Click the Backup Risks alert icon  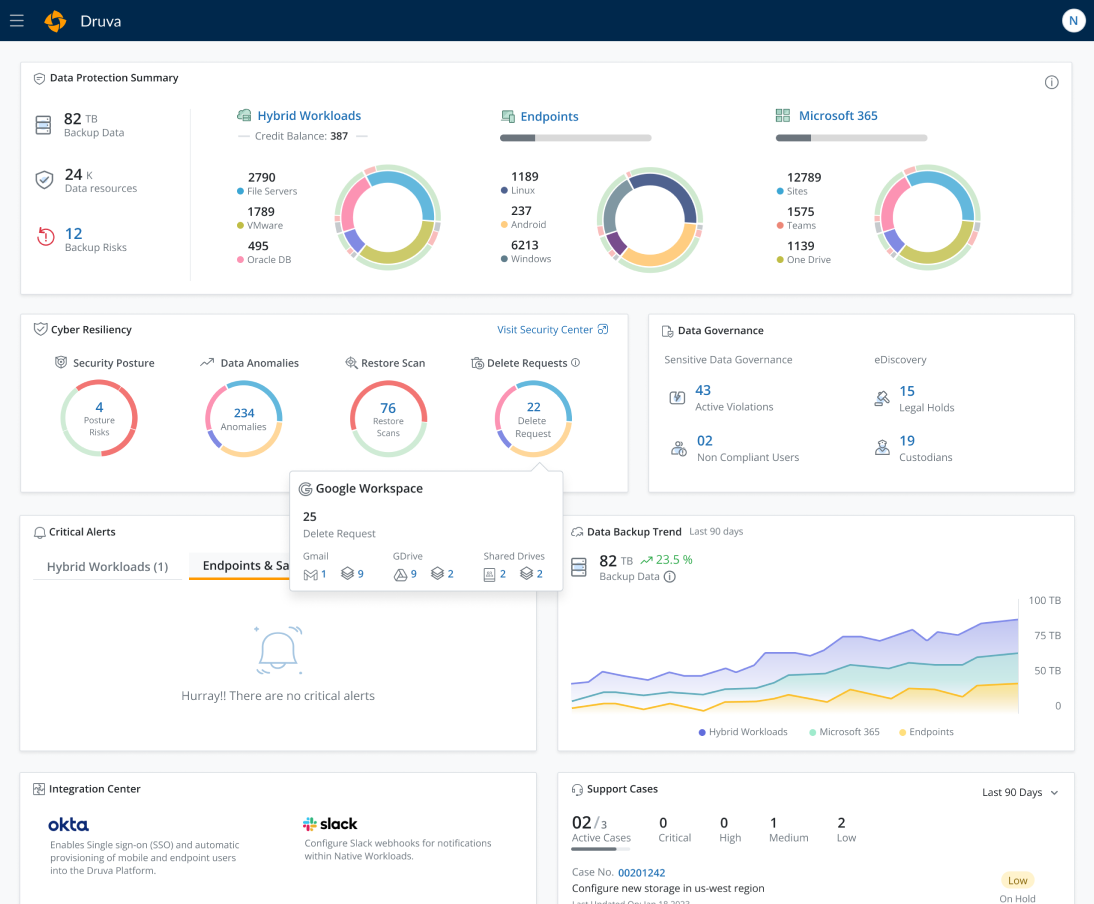(44, 237)
